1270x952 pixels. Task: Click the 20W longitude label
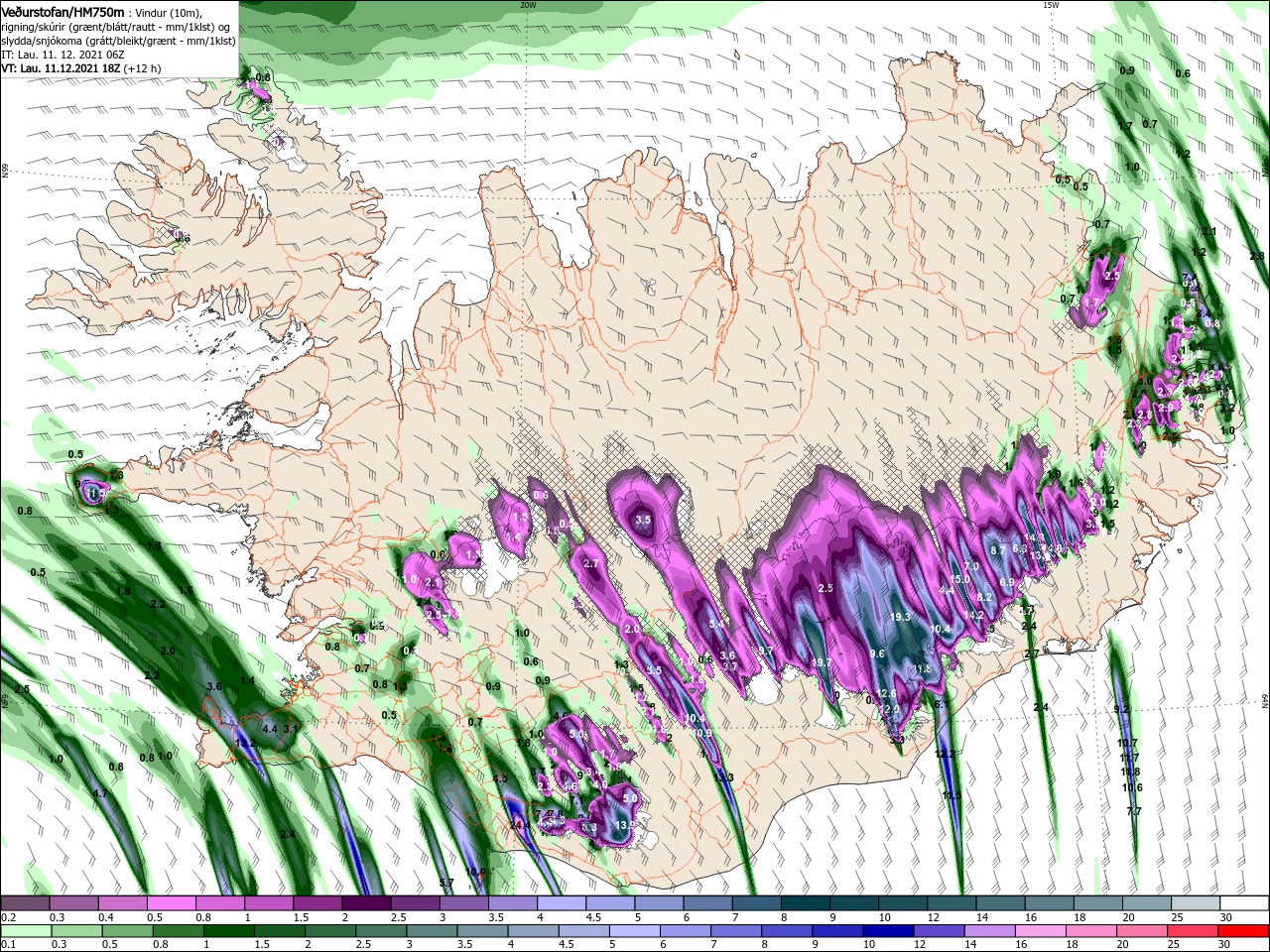[x=528, y=4]
